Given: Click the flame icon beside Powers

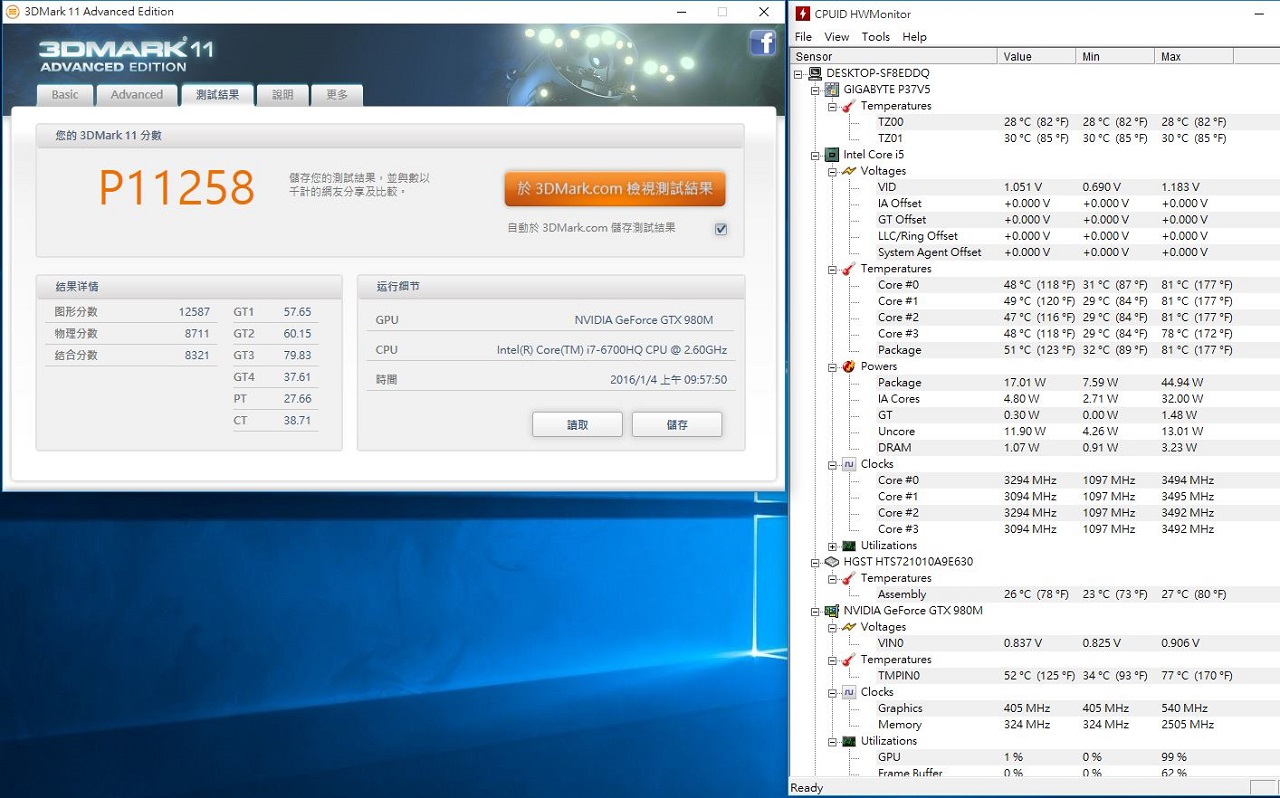Looking at the screenshot, I should 848,367.
